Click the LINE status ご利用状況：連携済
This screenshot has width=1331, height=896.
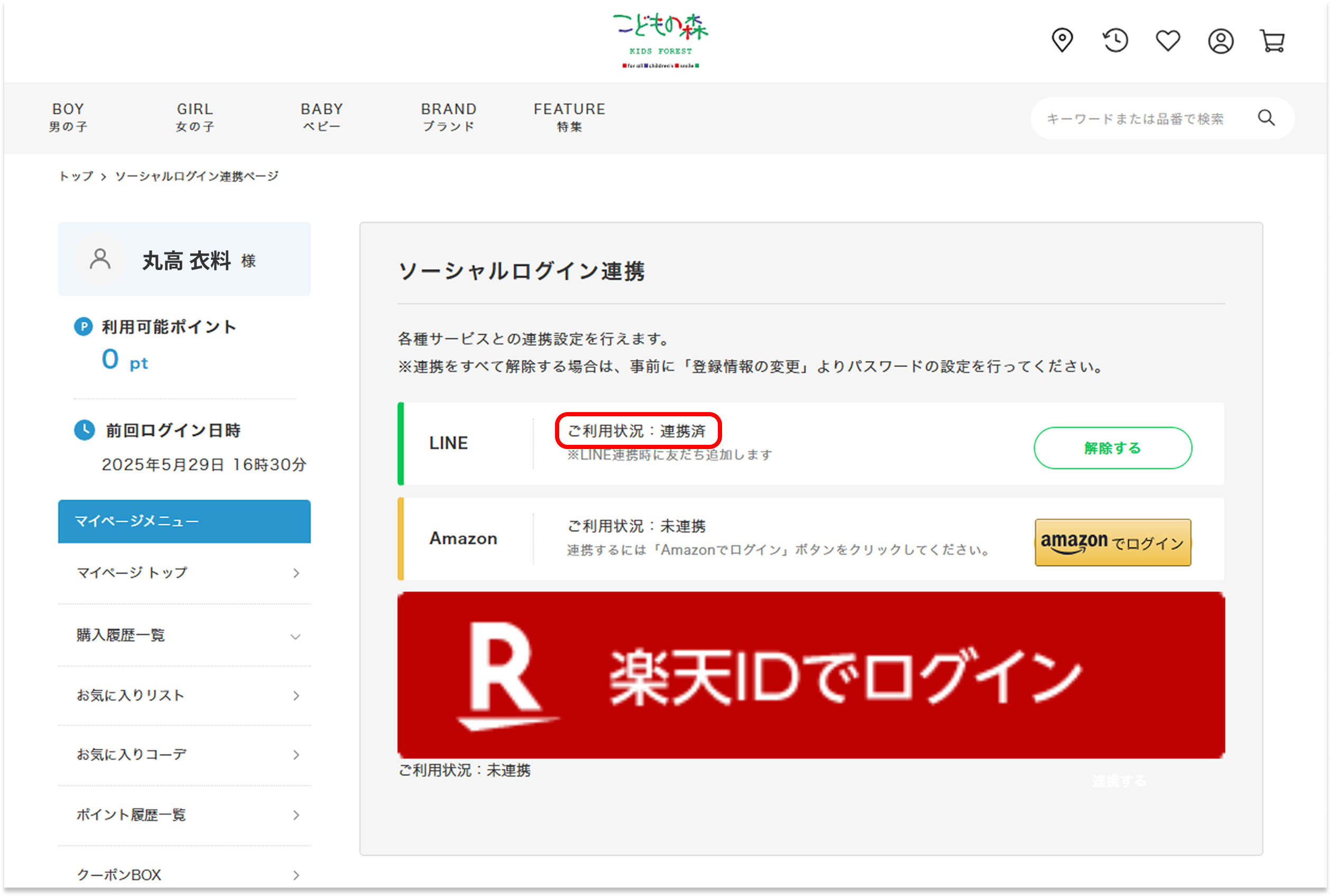(636, 431)
